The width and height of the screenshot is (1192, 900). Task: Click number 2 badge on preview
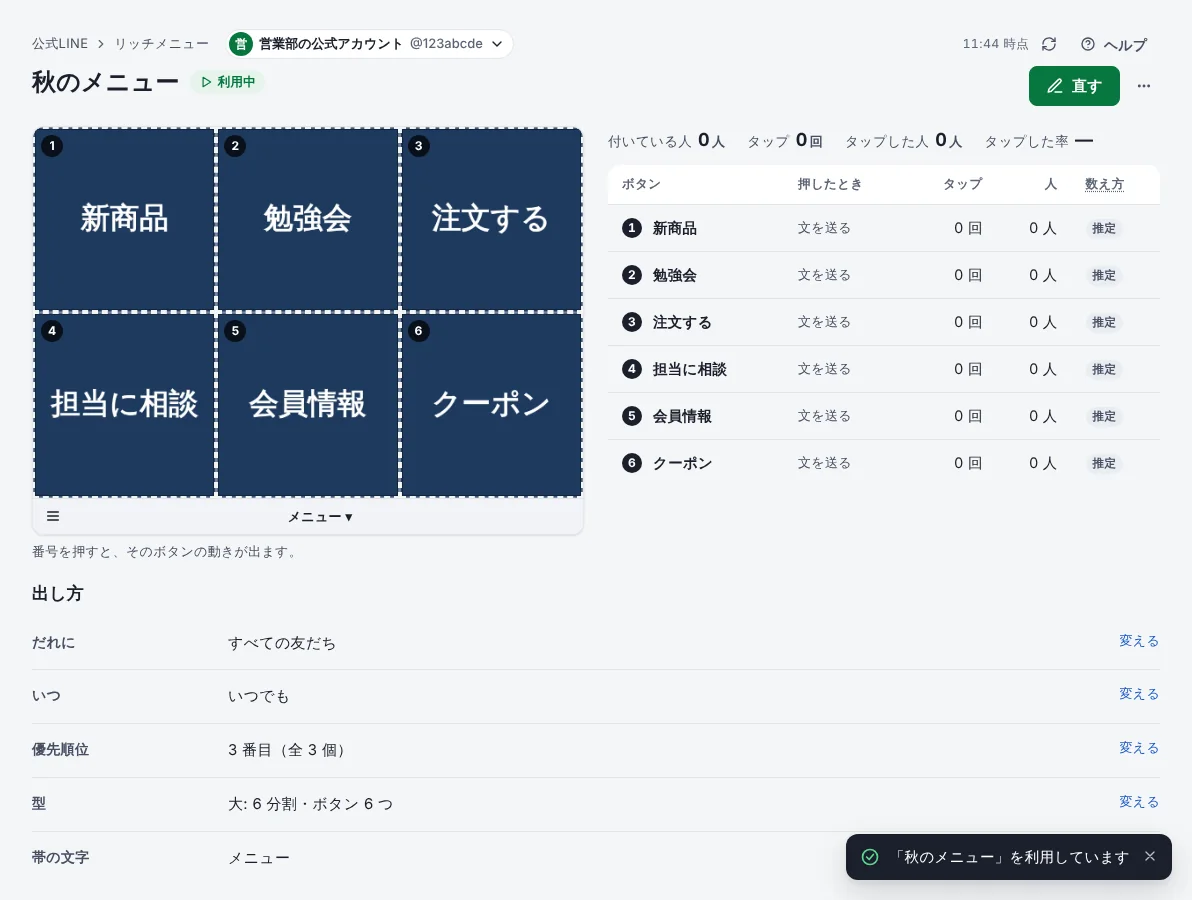235,146
